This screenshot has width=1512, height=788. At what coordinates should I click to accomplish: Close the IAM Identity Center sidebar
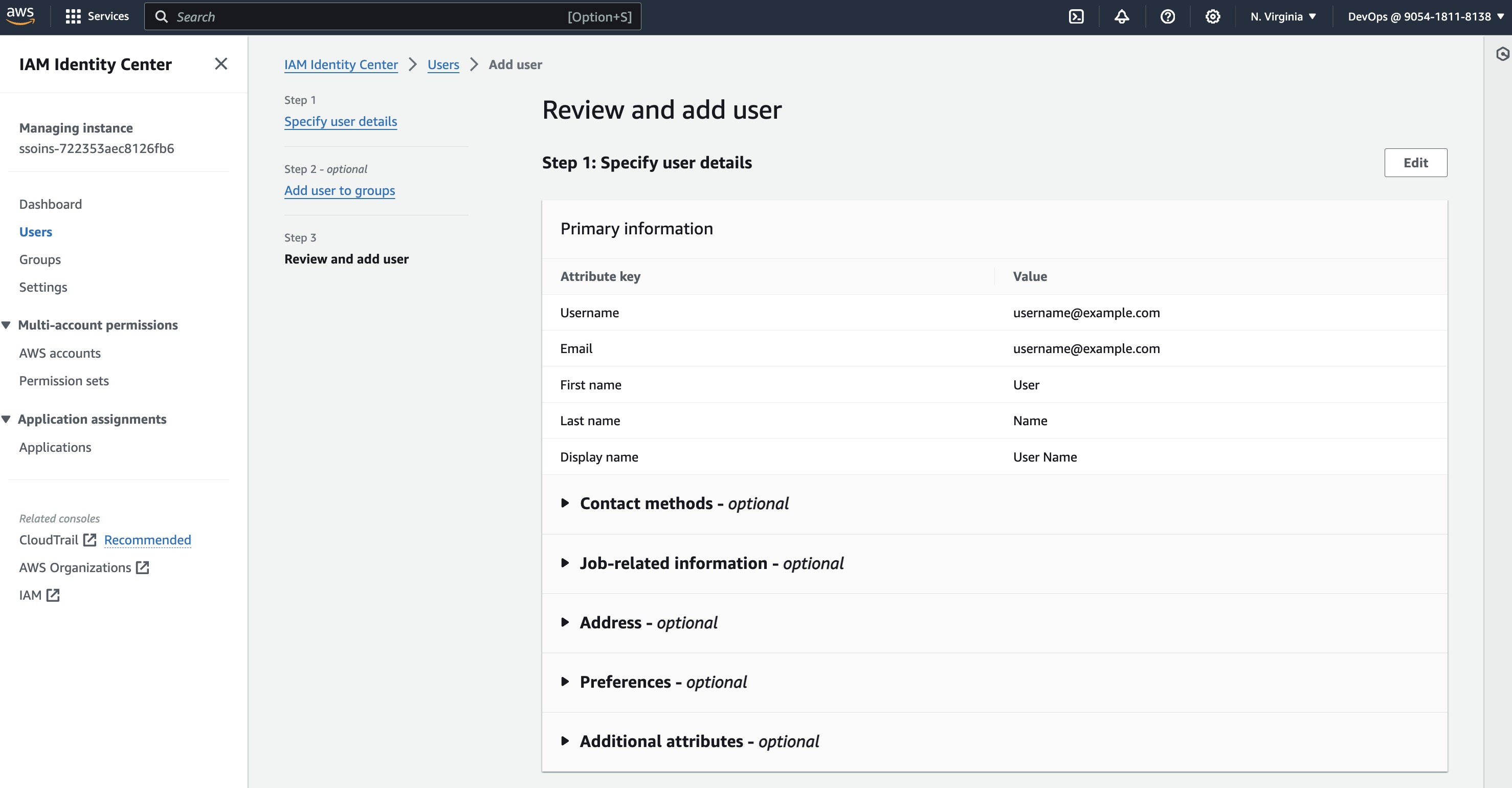point(220,63)
